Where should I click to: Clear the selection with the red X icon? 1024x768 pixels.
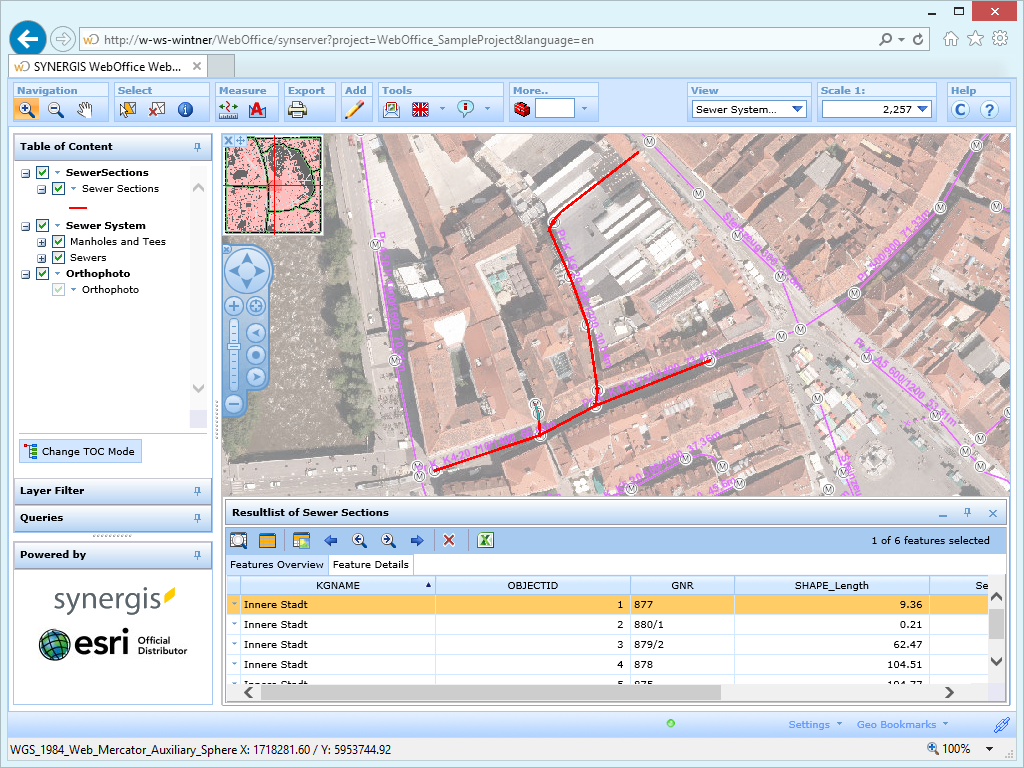tap(449, 540)
